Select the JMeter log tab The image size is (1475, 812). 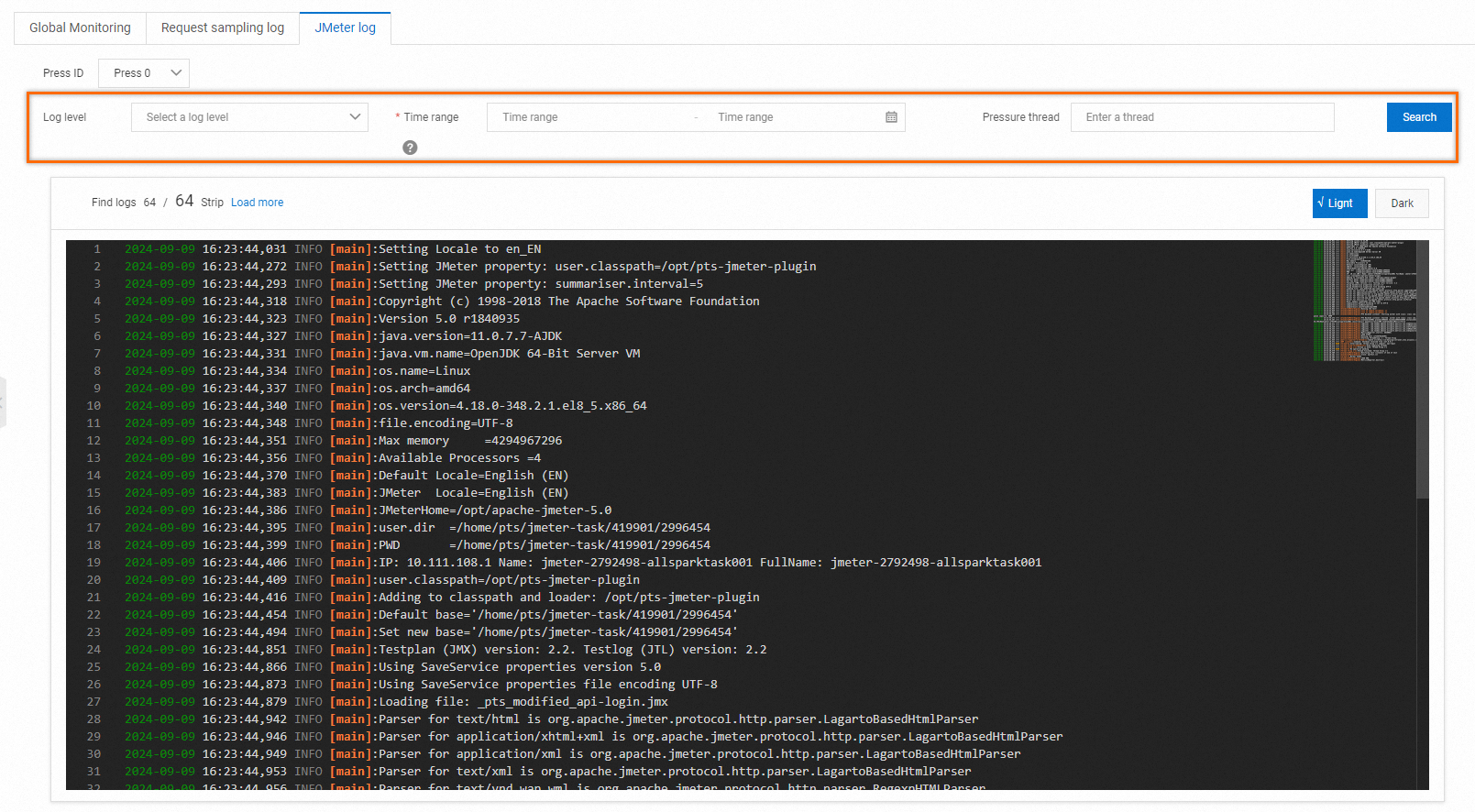pyautogui.click(x=346, y=27)
